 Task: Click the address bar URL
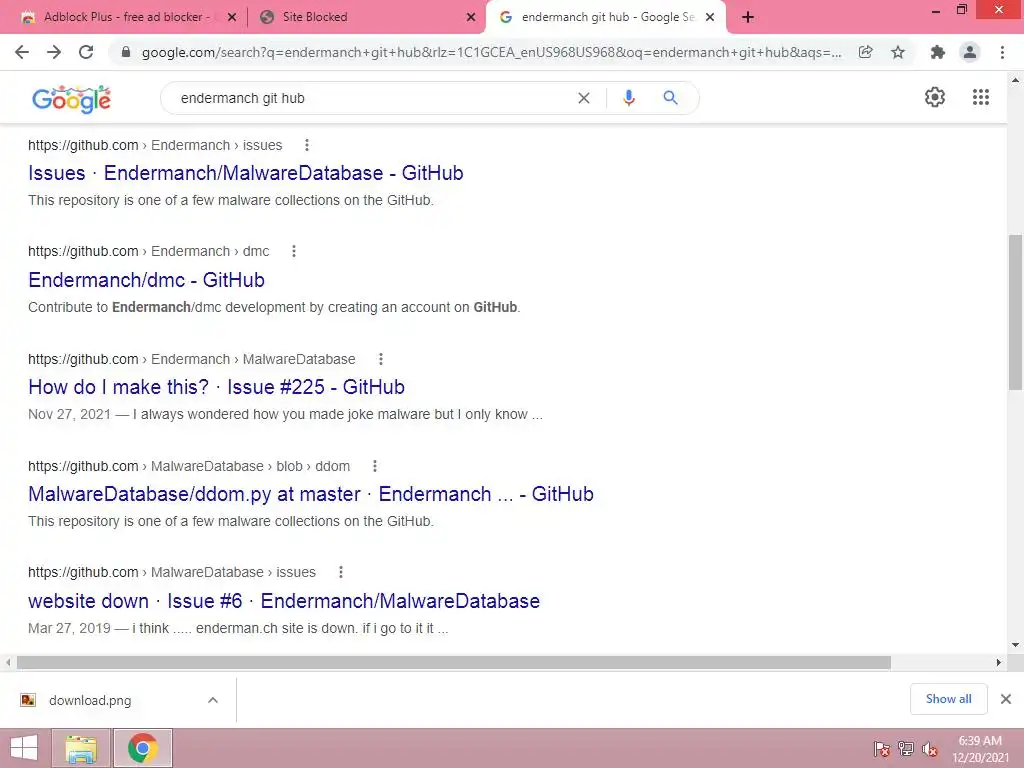(492, 52)
